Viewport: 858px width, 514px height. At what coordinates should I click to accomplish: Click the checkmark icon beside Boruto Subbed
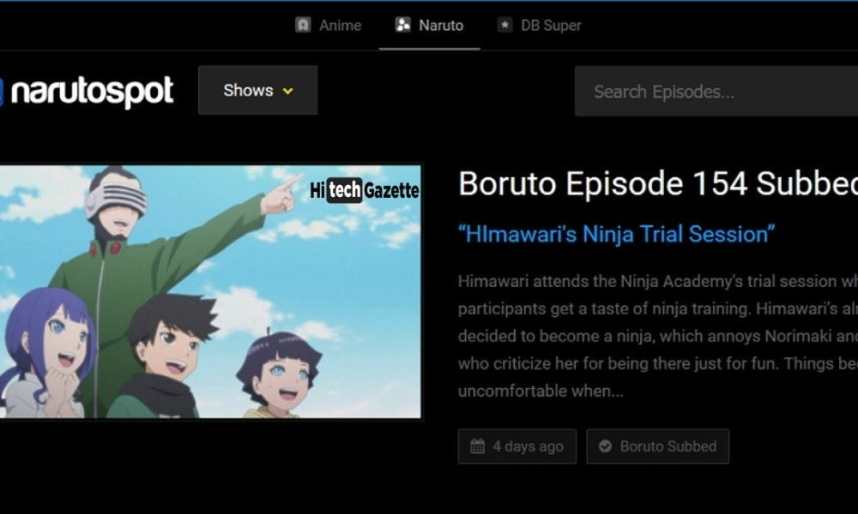coord(605,446)
